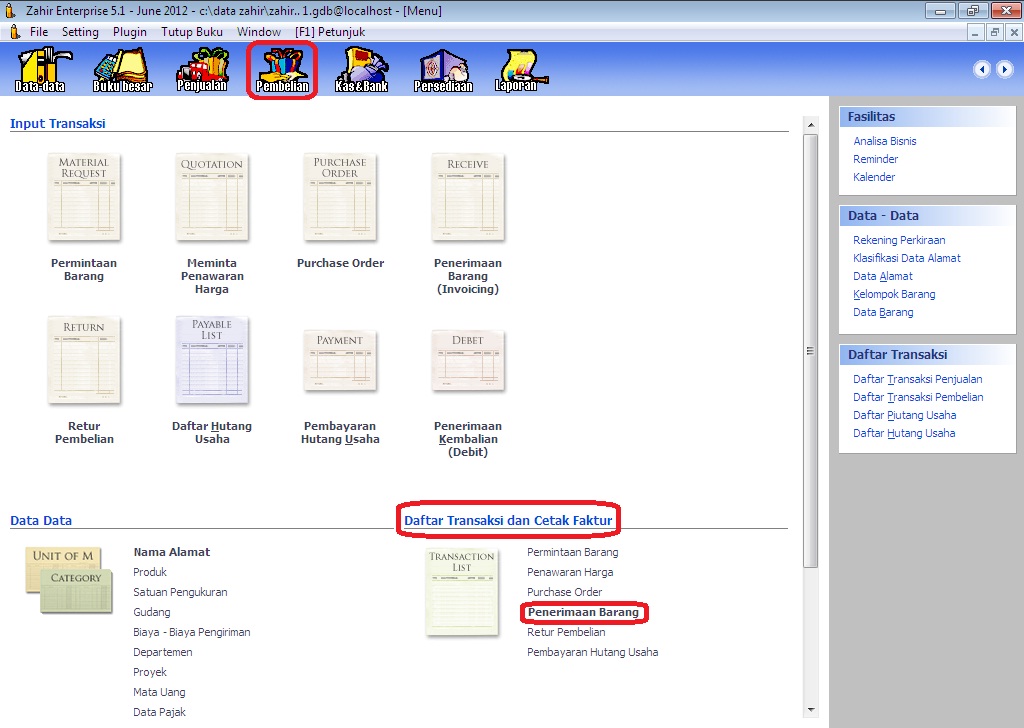Open the Tutup Buku menu
This screenshot has height=728, width=1024.
tap(192, 32)
